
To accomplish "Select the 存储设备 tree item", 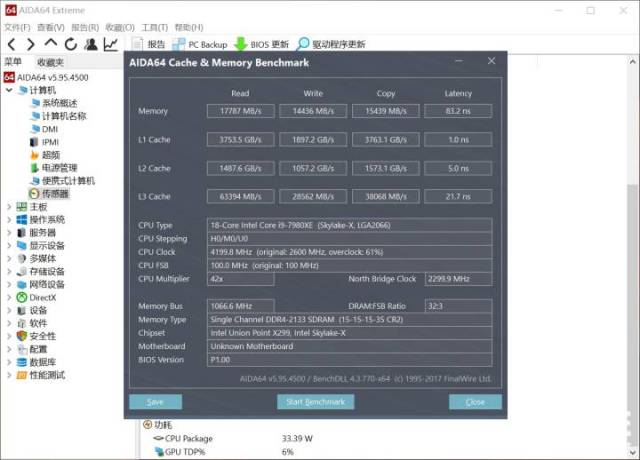I will (41, 271).
